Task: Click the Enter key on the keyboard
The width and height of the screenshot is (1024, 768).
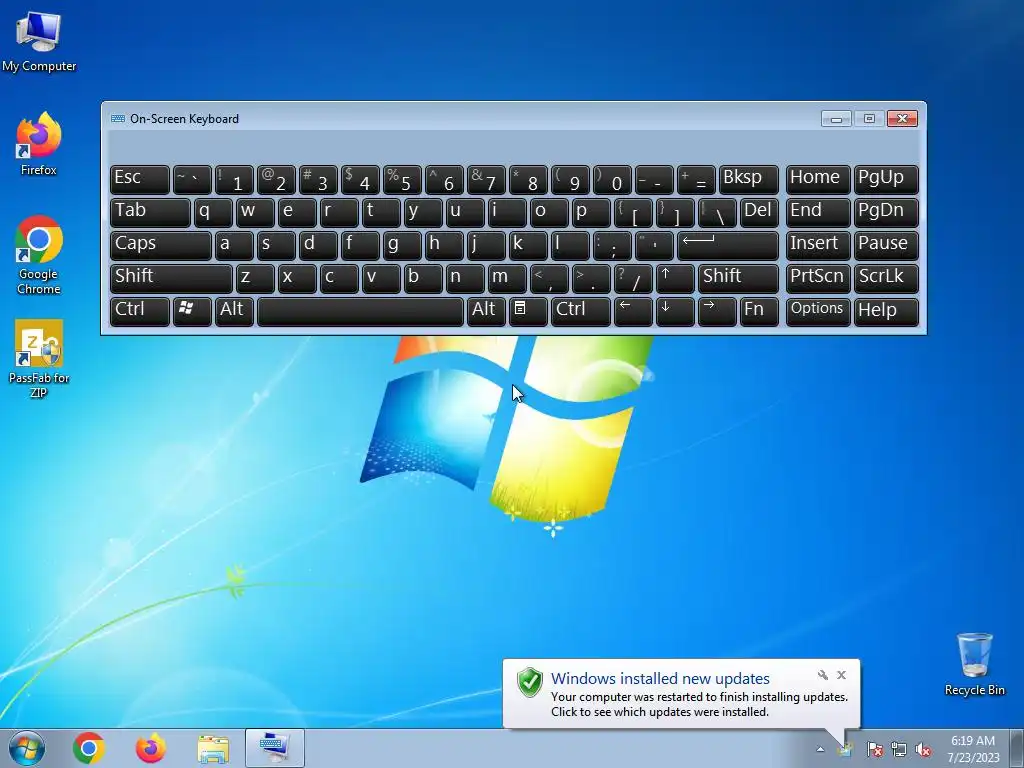Action: pyautogui.click(x=728, y=246)
